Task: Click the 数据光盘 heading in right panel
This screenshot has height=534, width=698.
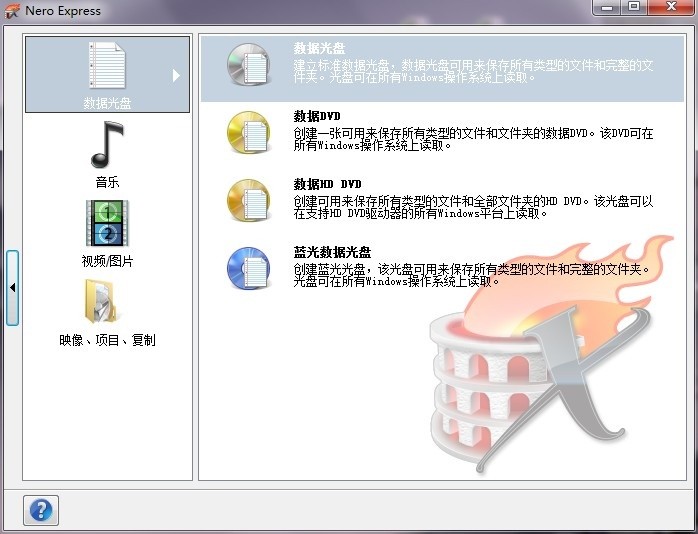Action: tap(320, 48)
